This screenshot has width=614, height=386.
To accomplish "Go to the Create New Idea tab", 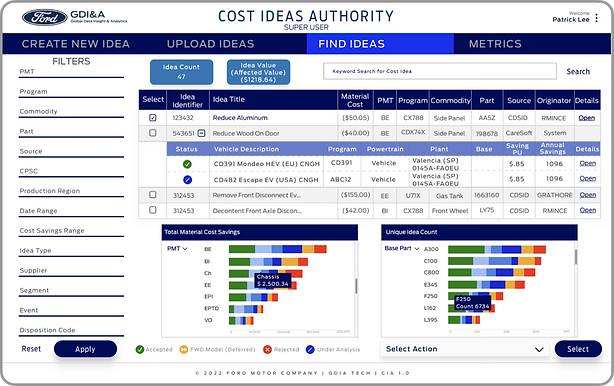I will [x=76, y=44].
